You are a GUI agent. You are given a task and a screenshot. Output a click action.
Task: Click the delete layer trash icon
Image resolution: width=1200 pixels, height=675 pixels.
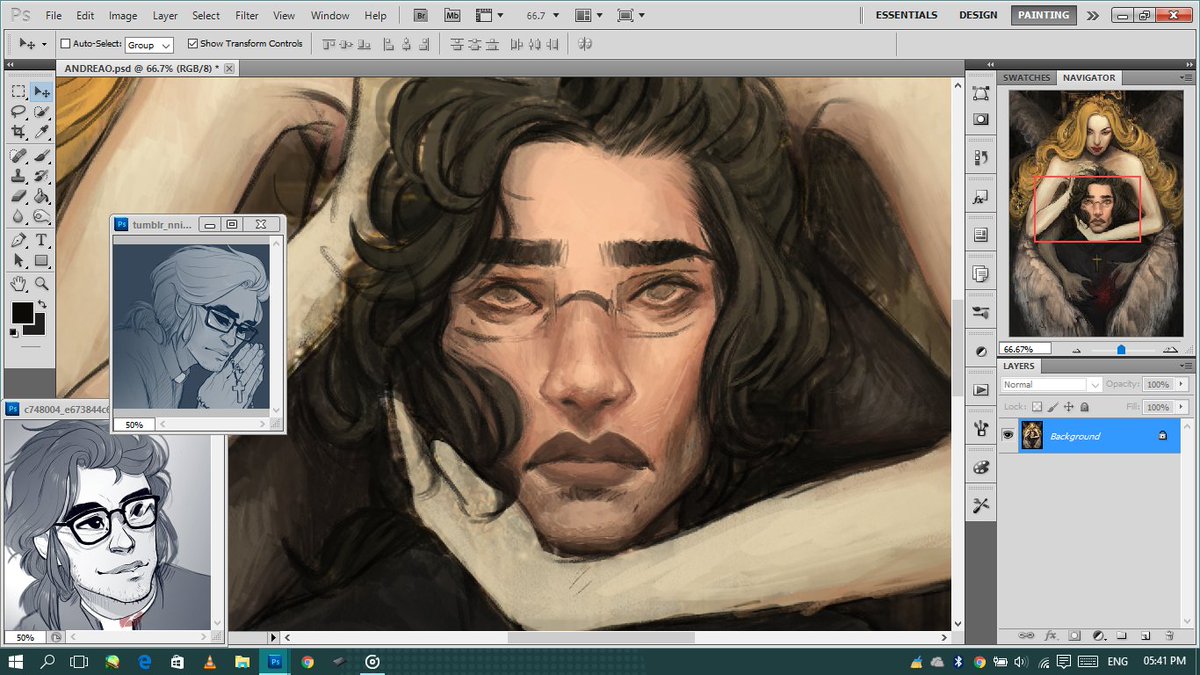pos(1168,635)
